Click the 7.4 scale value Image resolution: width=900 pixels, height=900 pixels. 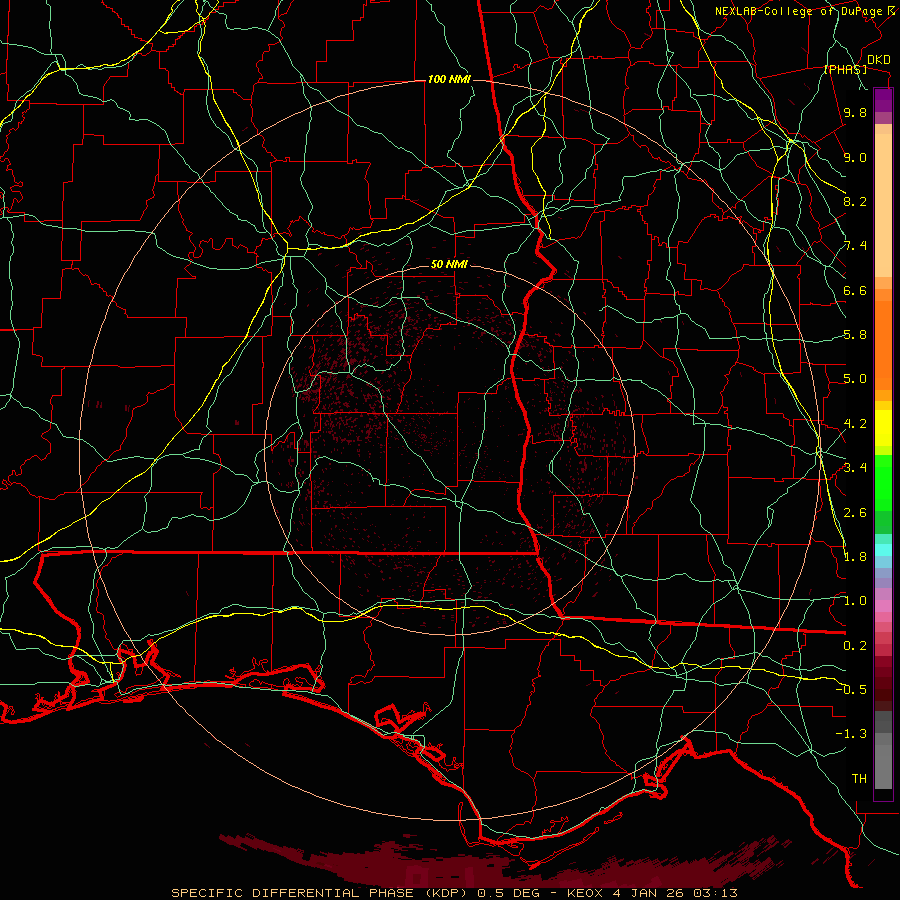click(x=855, y=246)
